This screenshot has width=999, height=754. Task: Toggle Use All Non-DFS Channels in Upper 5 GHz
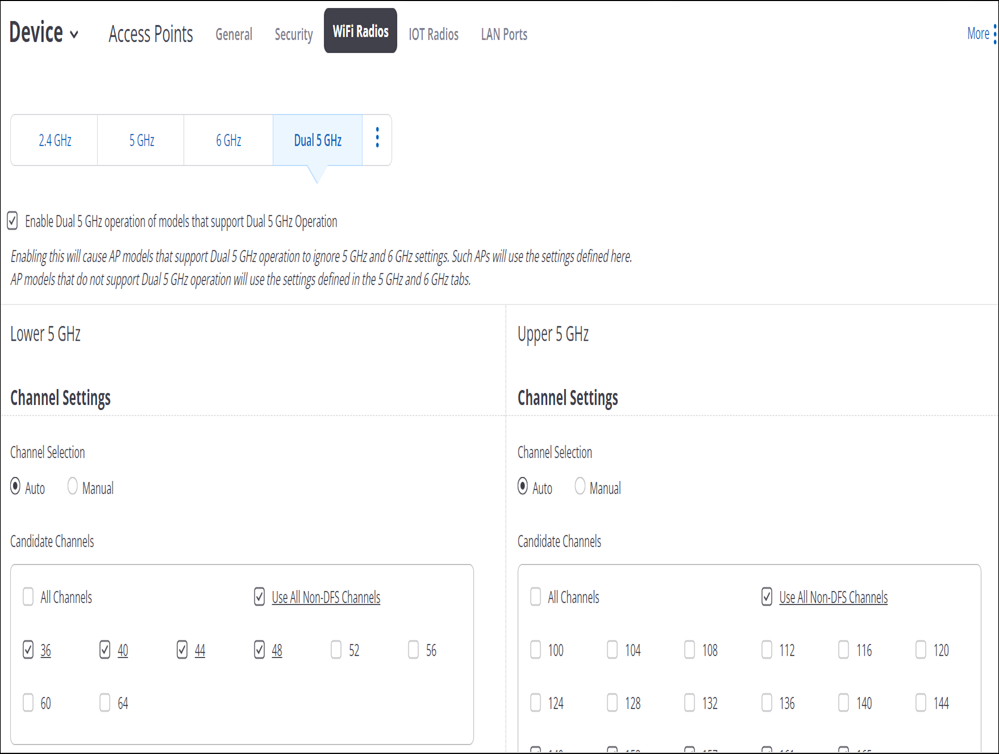(767, 597)
